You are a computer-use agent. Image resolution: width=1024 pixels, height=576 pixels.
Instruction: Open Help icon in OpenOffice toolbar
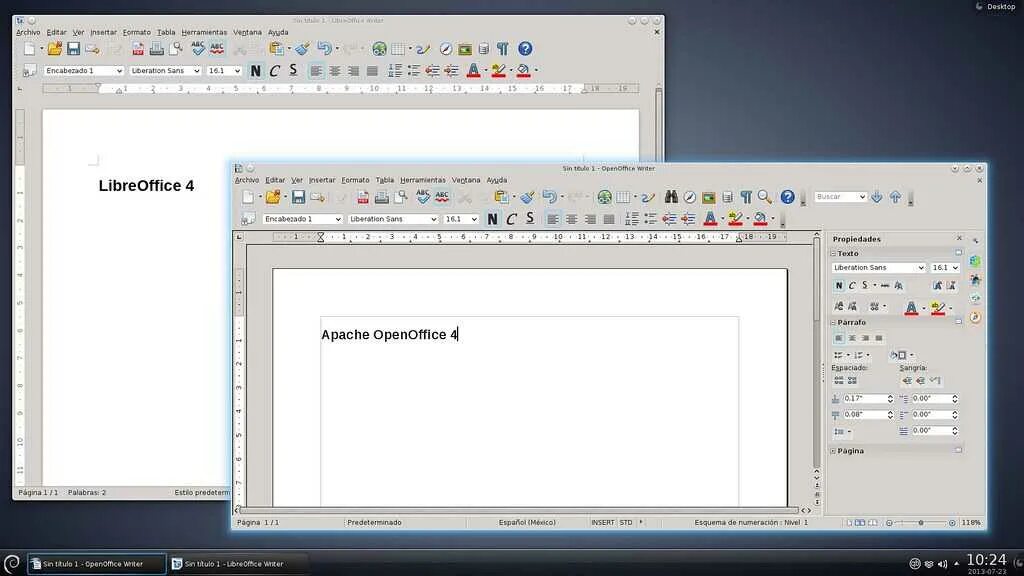788,197
